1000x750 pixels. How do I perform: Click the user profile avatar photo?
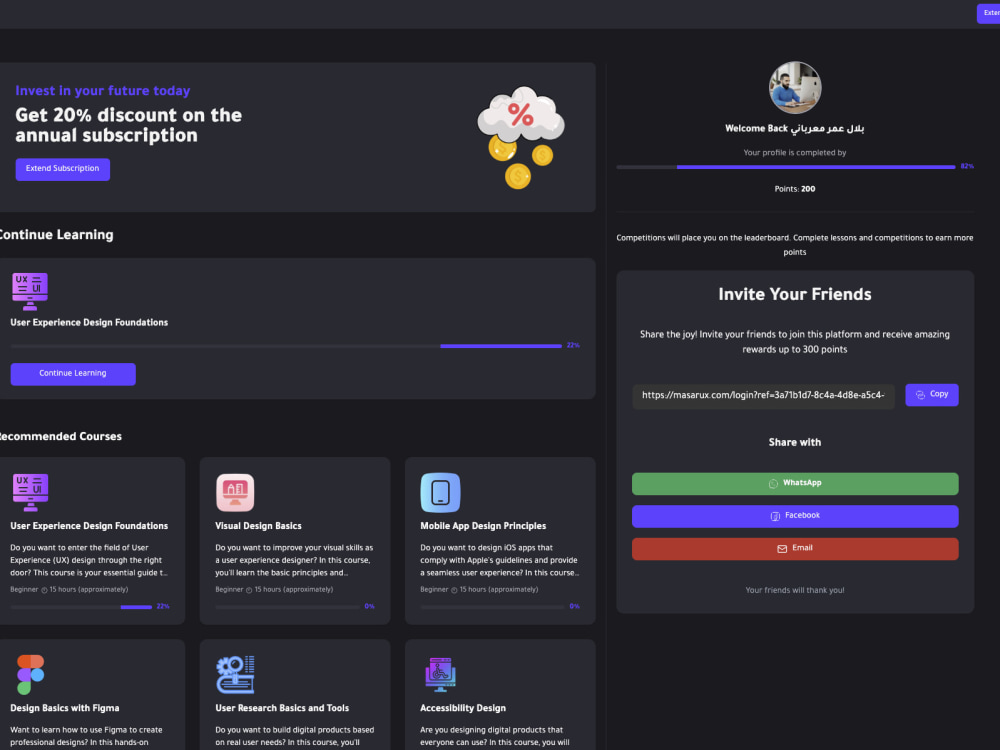pyautogui.click(x=795, y=87)
